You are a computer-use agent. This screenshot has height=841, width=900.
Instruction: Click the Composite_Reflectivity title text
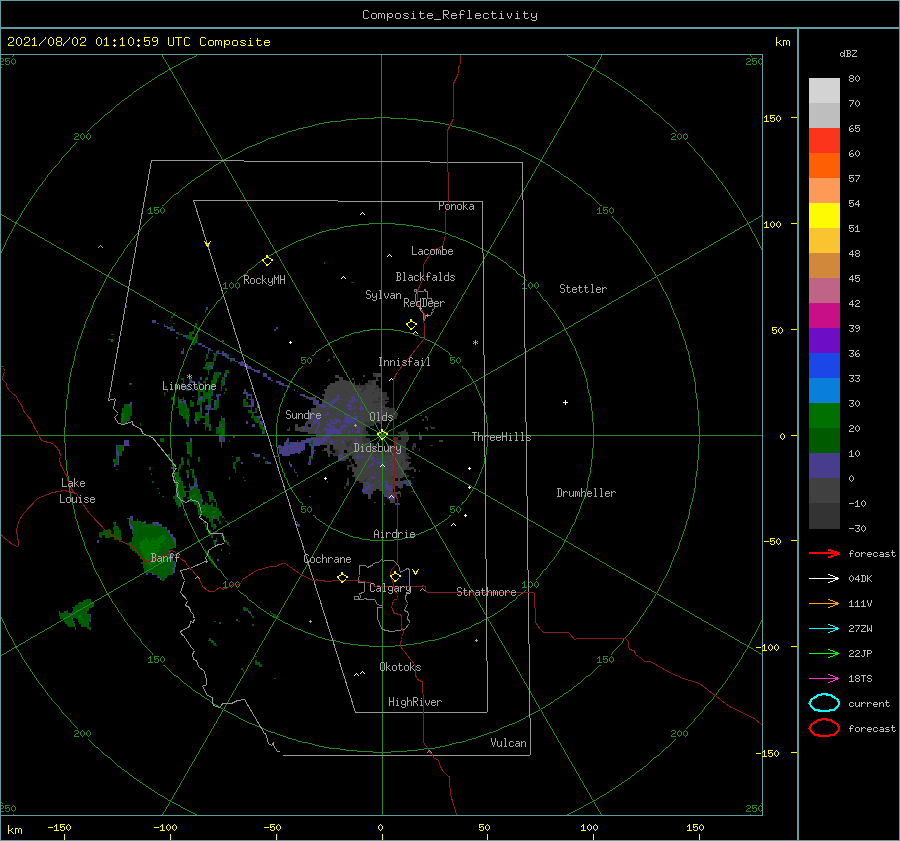tap(449, 15)
